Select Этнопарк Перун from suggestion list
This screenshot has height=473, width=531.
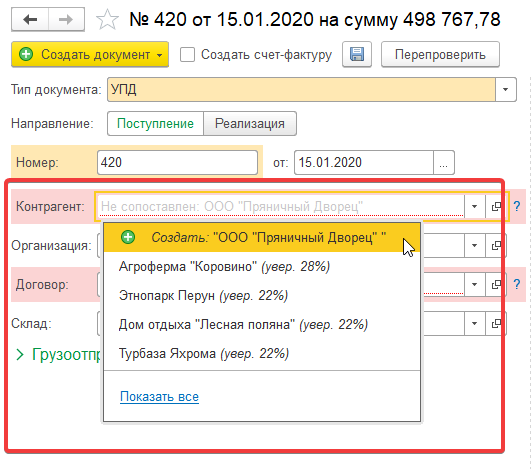tap(262, 296)
